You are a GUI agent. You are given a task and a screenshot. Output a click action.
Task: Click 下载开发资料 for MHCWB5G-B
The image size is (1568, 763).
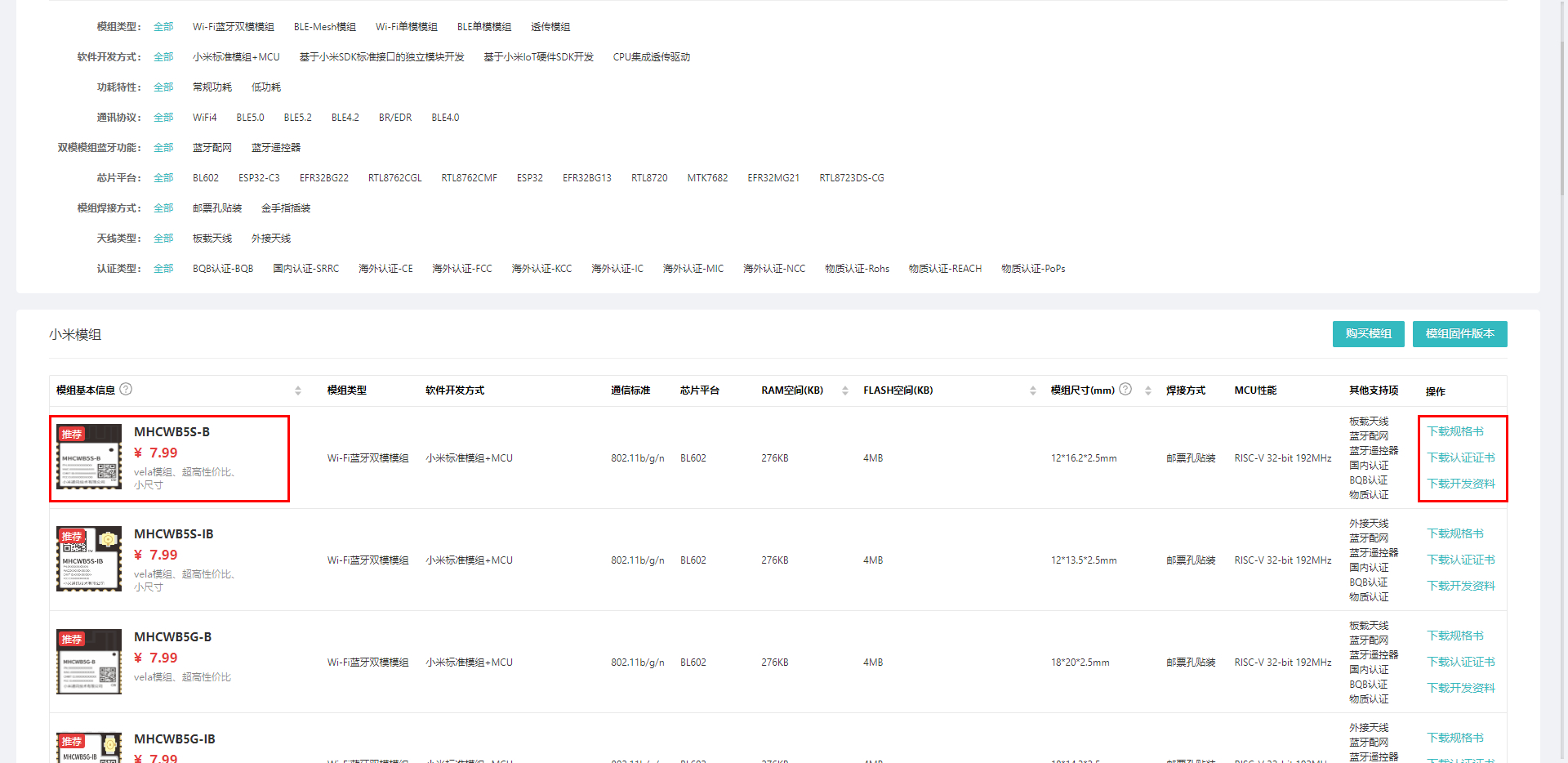pyautogui.click(x=1460, y=688)
